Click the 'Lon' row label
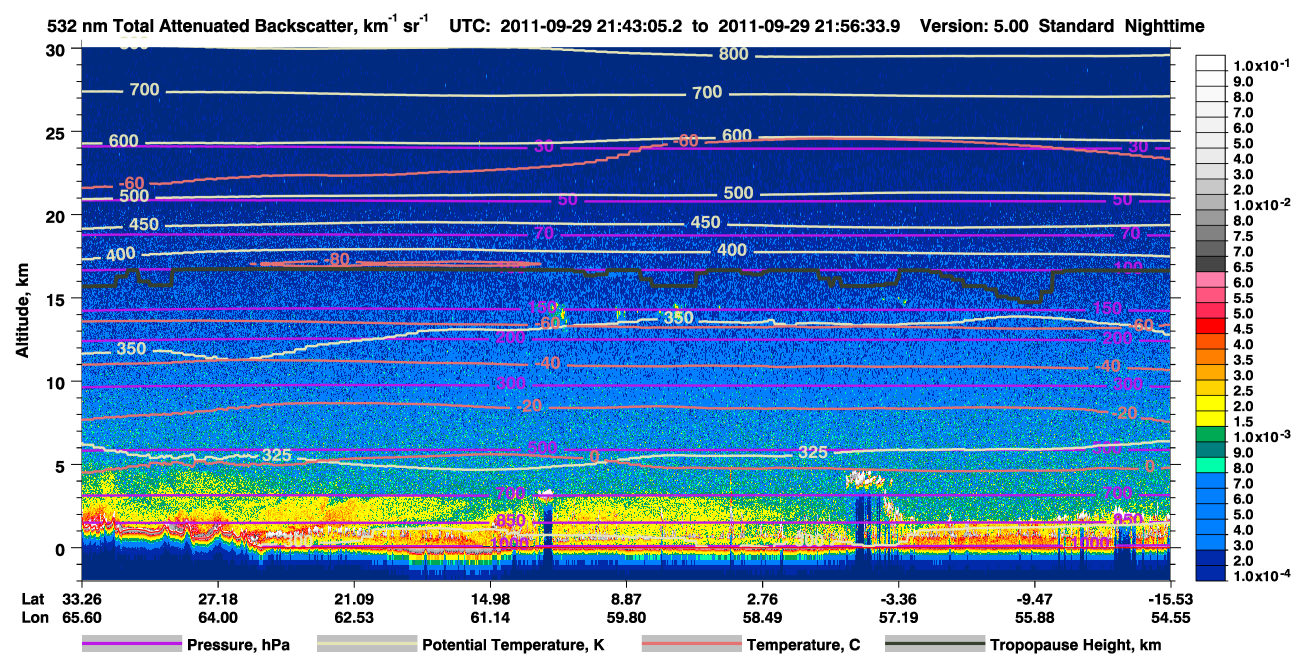 click(x=34, y=618)
